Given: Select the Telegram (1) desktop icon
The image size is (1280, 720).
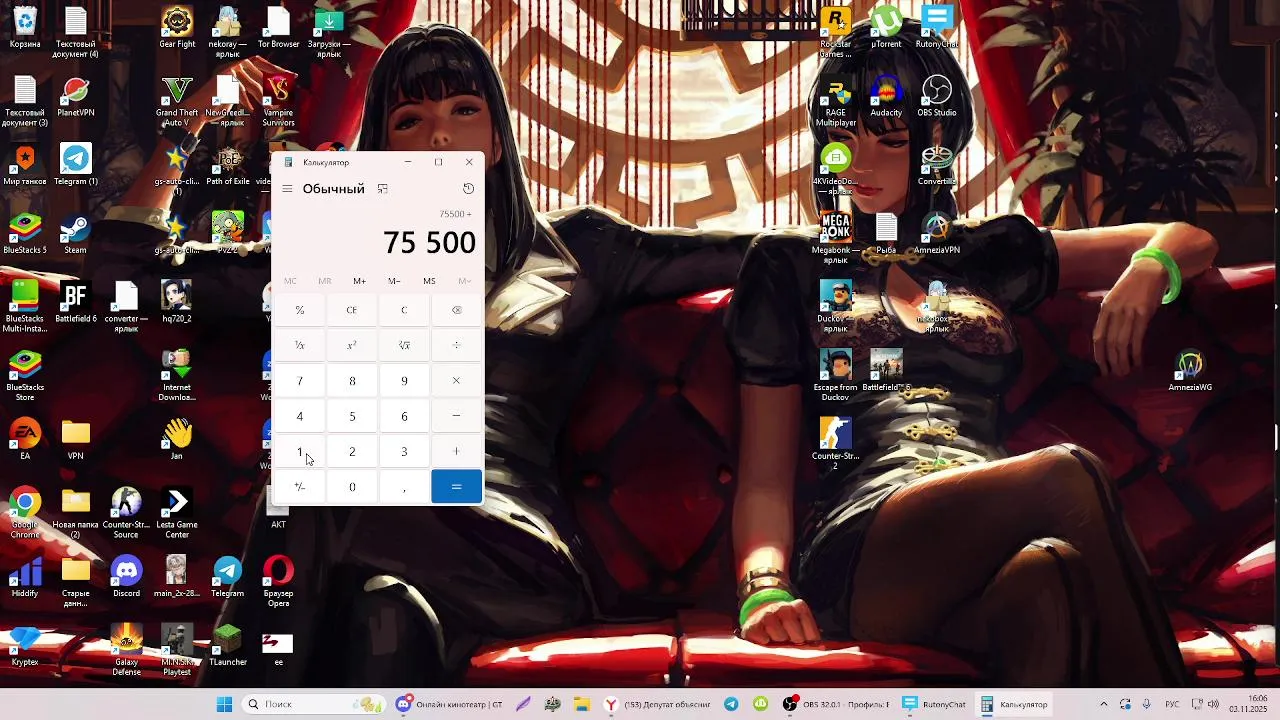Looking at the screenshot, I should pos(76,166).
